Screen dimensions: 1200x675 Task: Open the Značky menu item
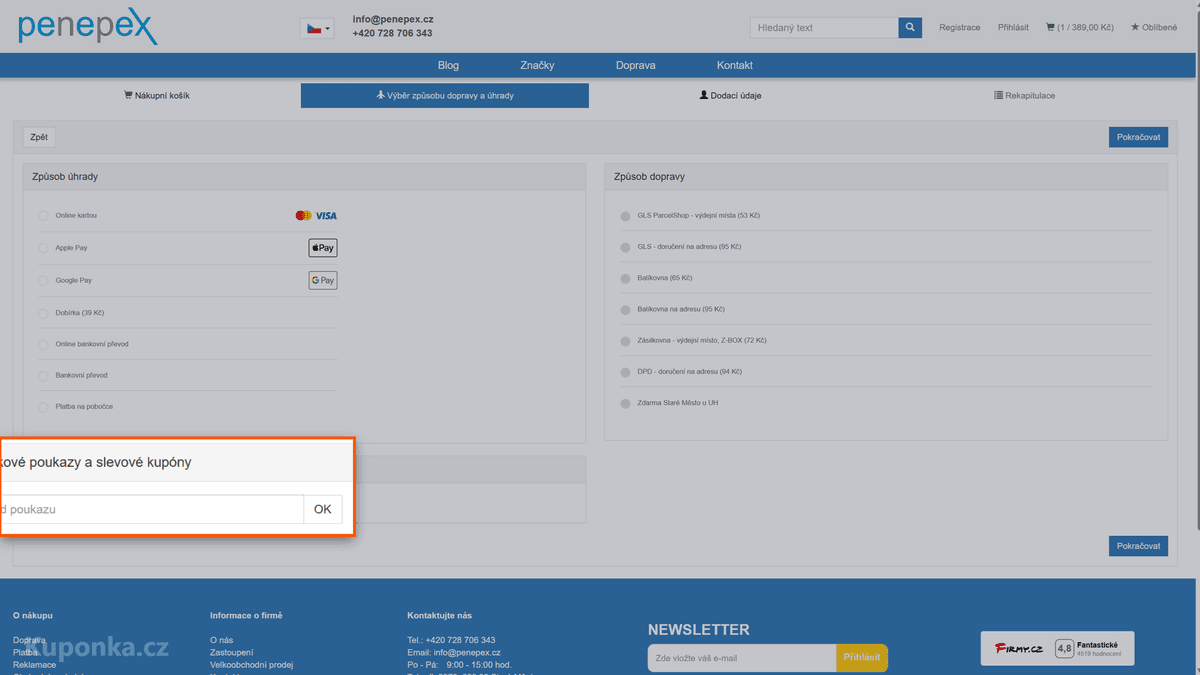537,65
